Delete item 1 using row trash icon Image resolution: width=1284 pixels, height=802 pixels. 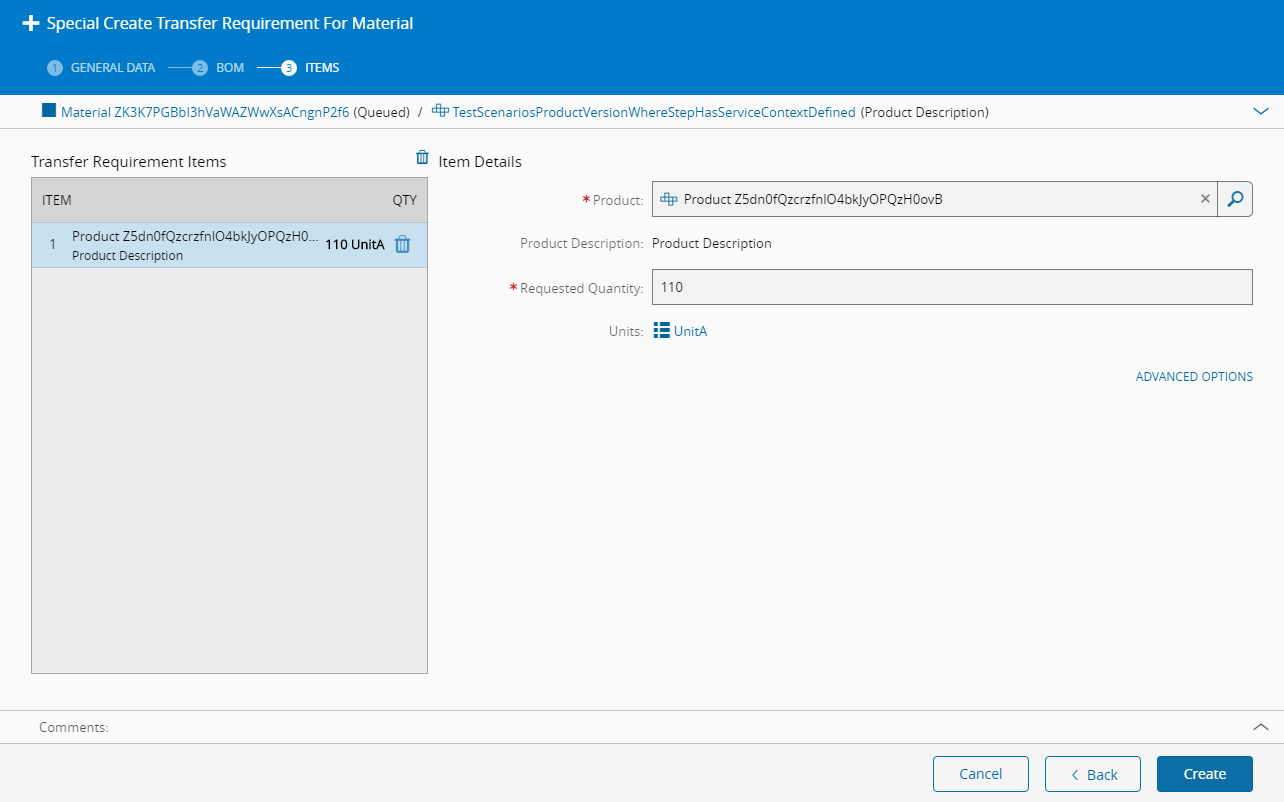[402, 245]
